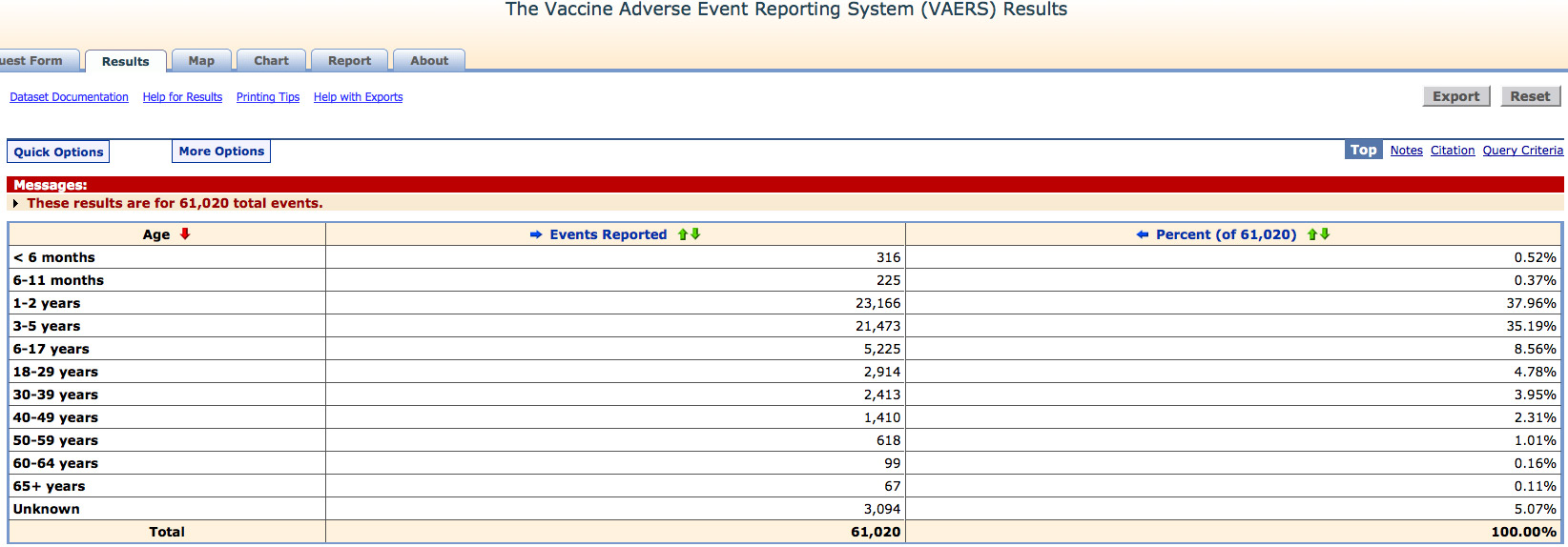Open the Dataset Documentation link
This screenshot has width=1568, height=547.
[69, 97]
